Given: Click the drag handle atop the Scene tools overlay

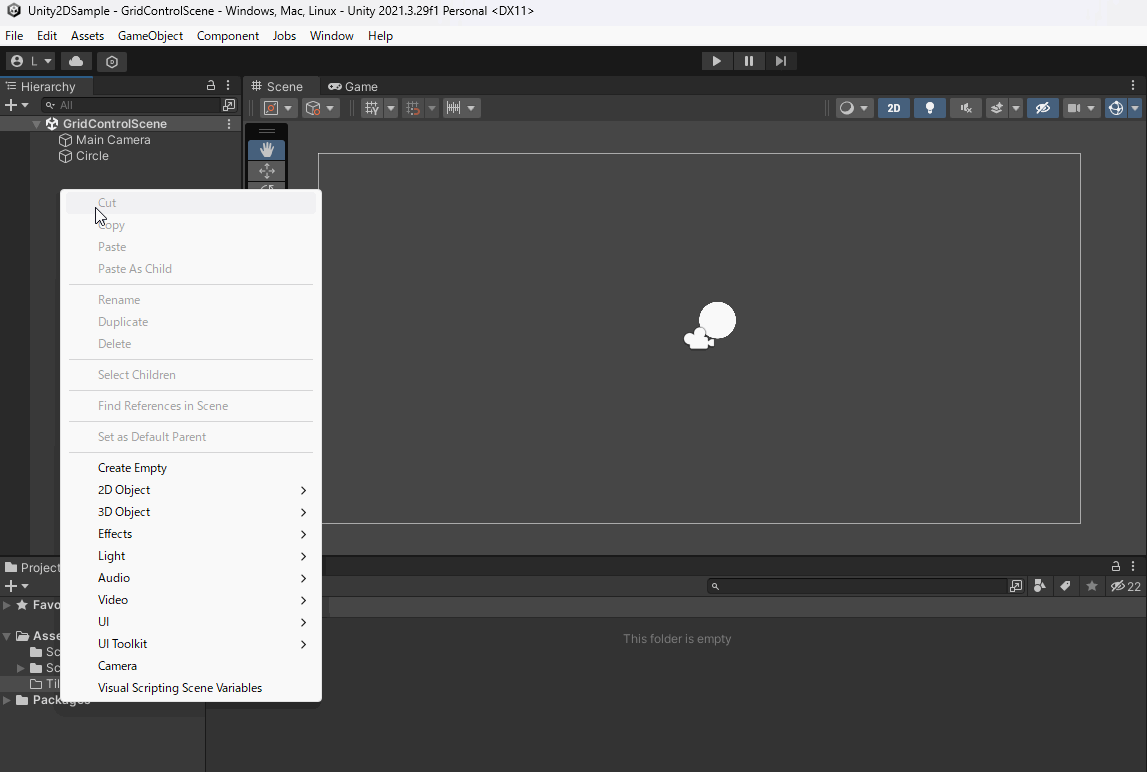Looking at the screenshot, I should tap(267, 131).
